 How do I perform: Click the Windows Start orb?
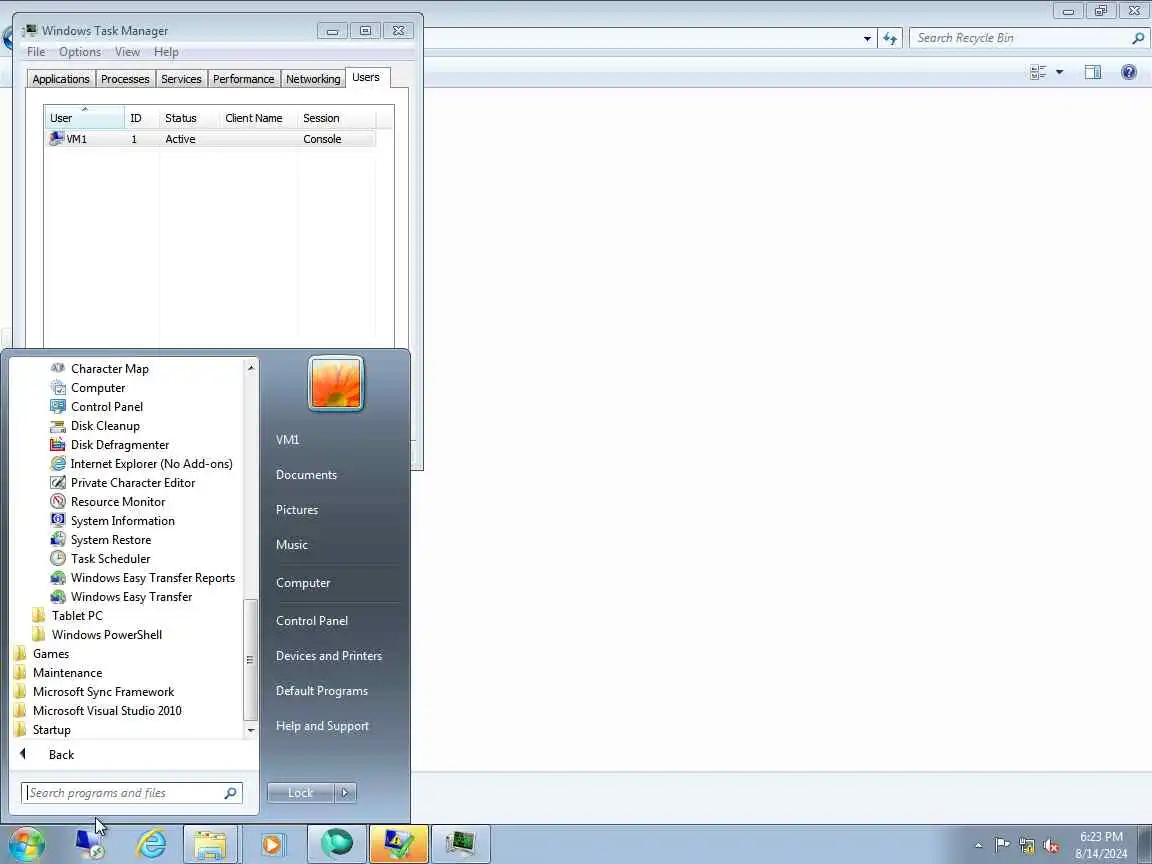[26, 843]
